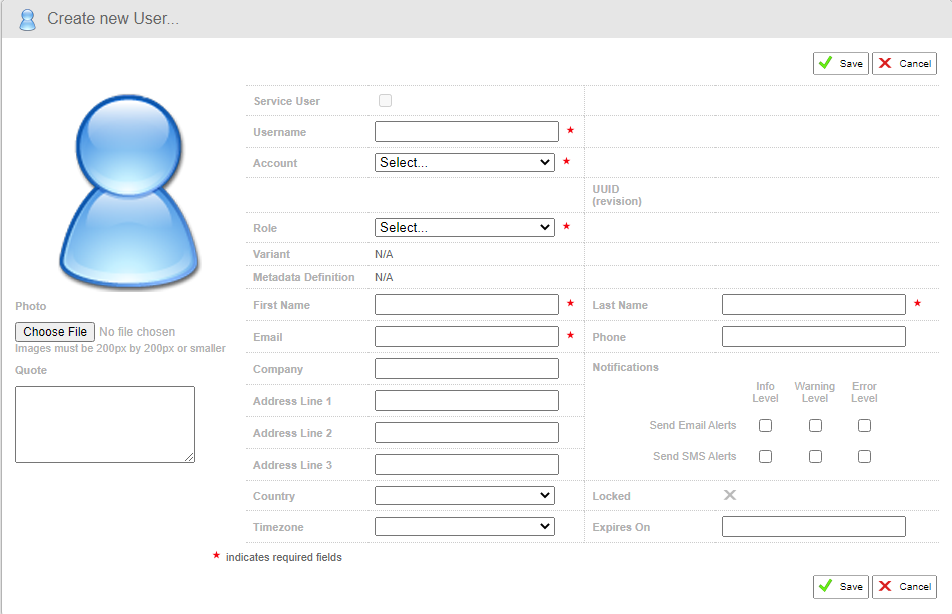Enable Warning Level email alerts
This screenshot has height=614, width=952.
(x=815, y=425)
